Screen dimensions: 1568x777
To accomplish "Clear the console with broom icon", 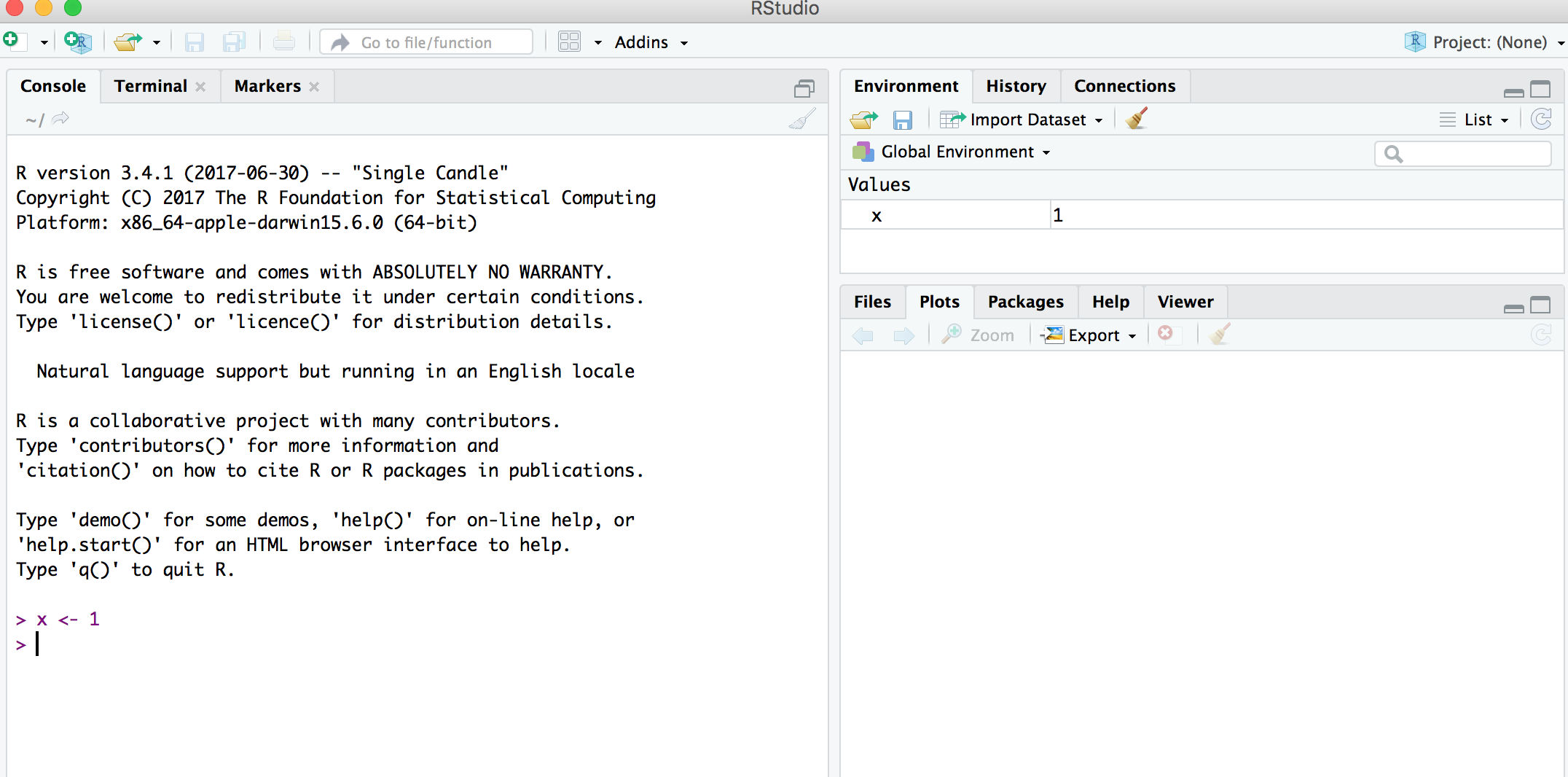I will tap(802, 118).
